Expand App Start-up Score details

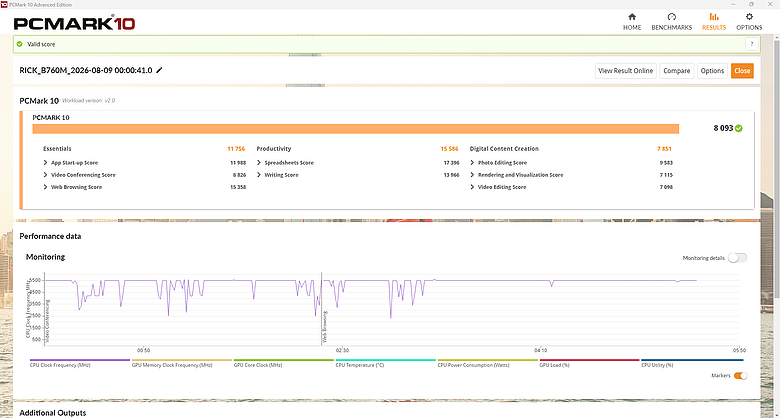[45, 163]
